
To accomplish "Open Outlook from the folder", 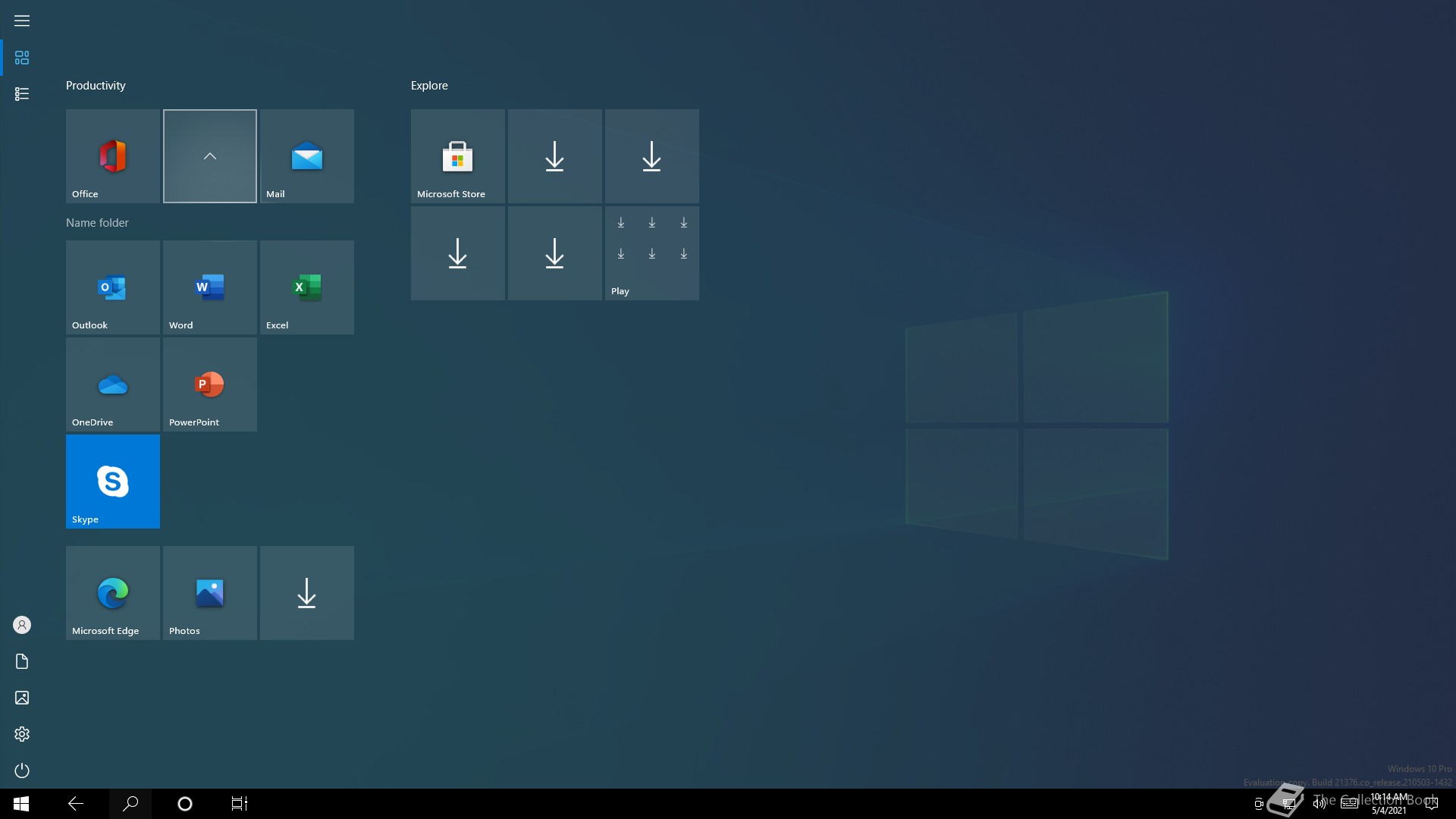I will (x=113, y=287).
